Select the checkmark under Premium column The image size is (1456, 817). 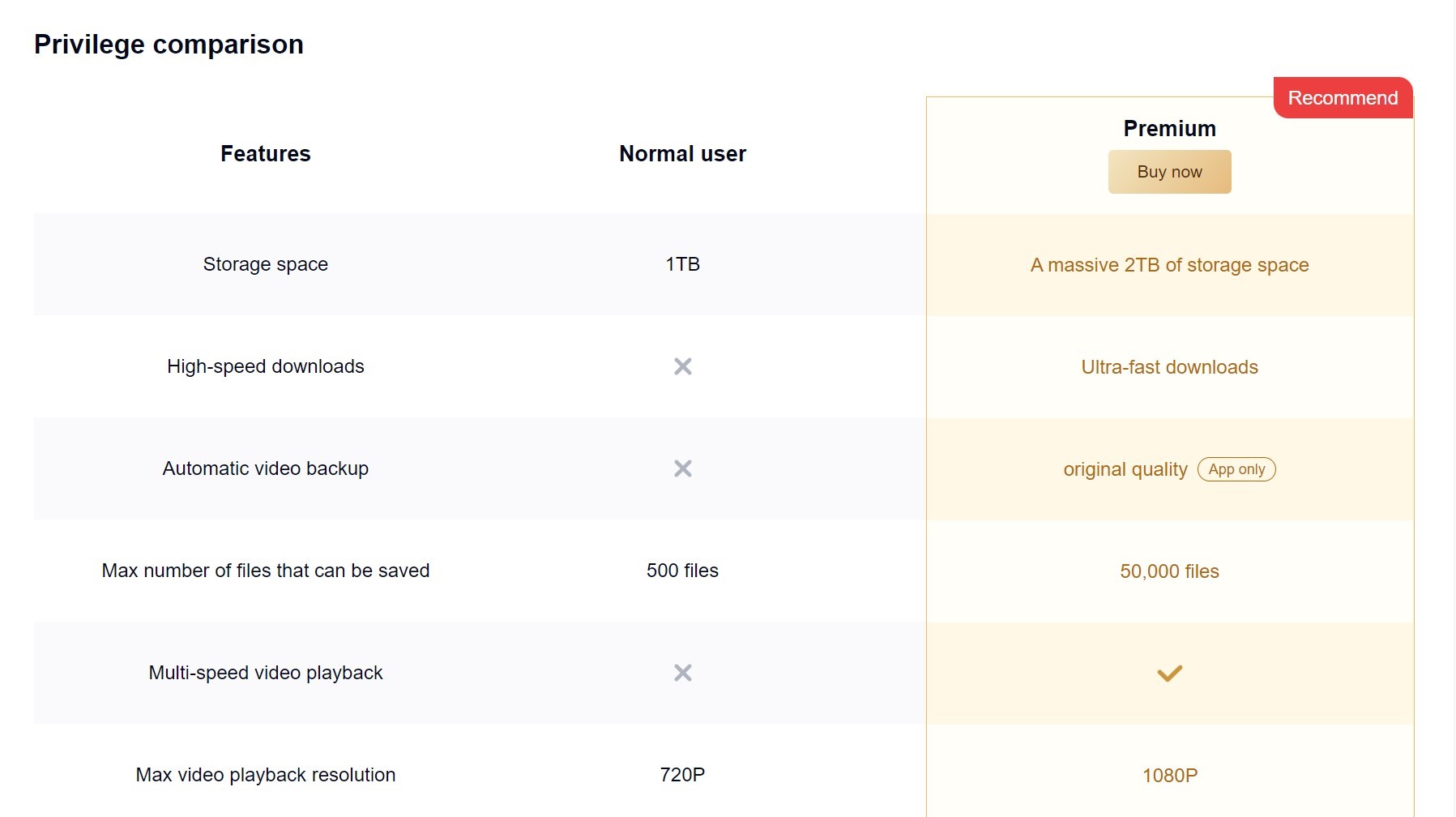tap(1169, 673)
